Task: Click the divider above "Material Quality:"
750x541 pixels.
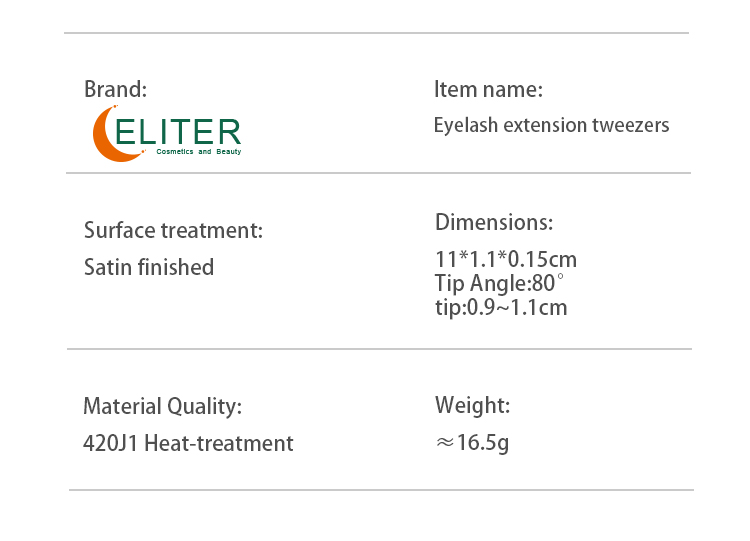Action: [x=379, y=349]
